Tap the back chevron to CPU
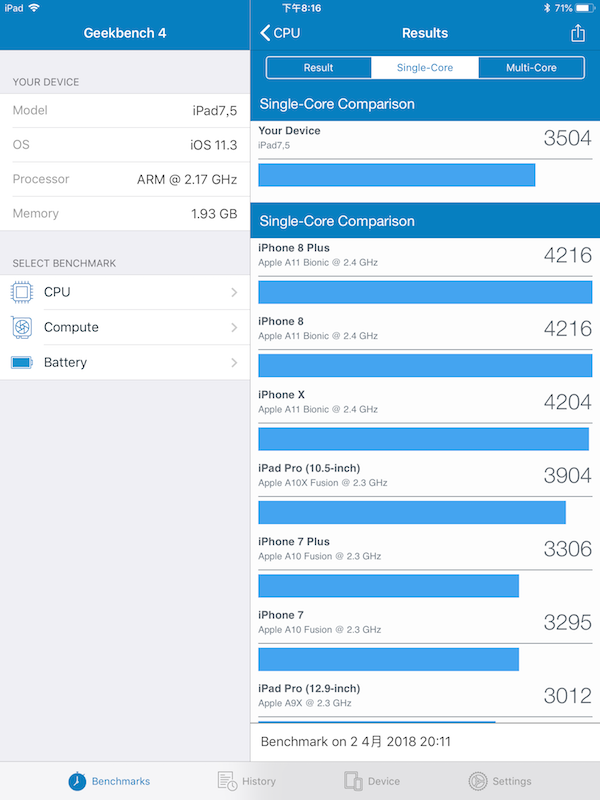This screenshot has width=600, height=800. (266, 33)
